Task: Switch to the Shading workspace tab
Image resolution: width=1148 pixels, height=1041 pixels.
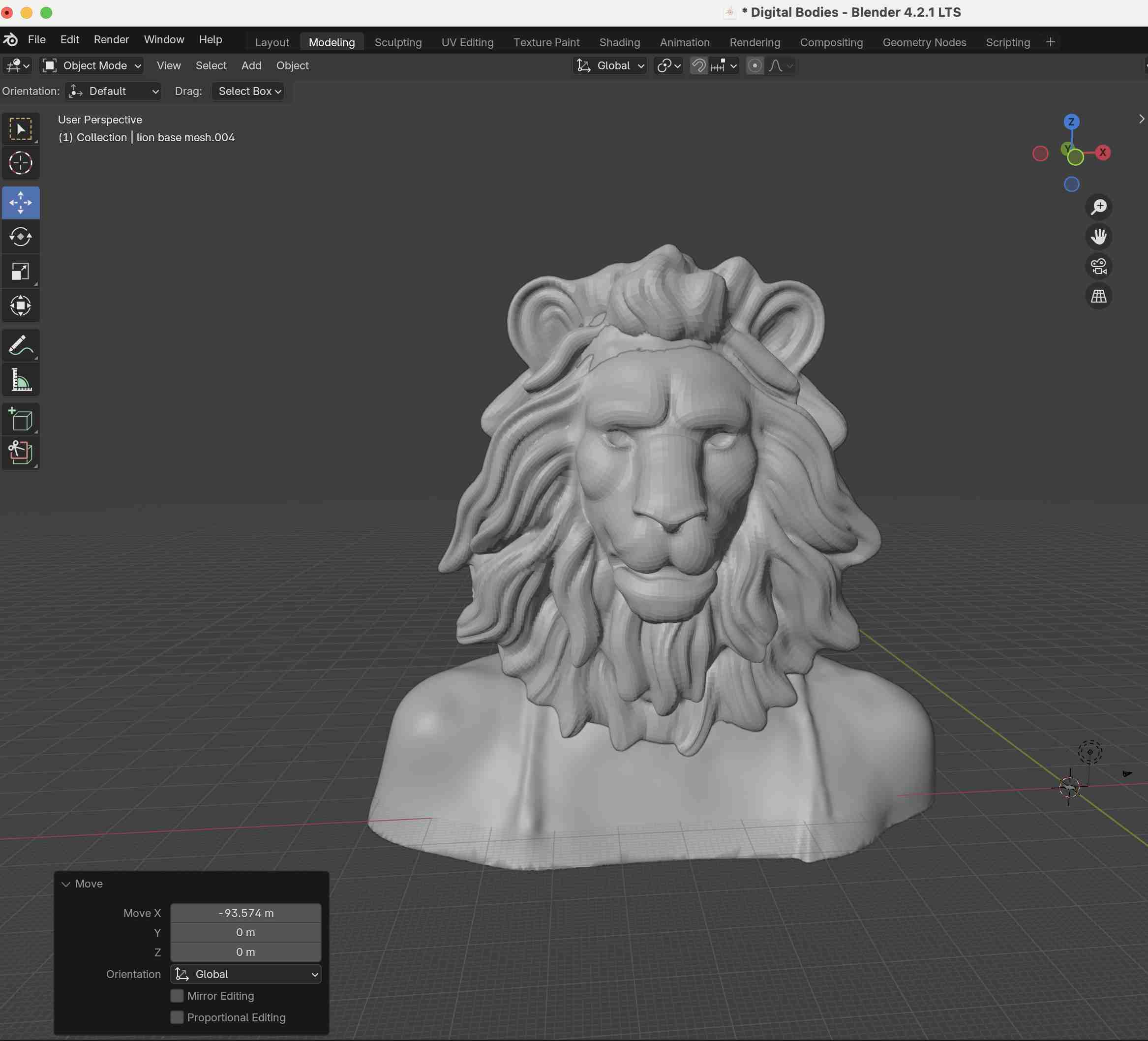Action: point(620,42)
